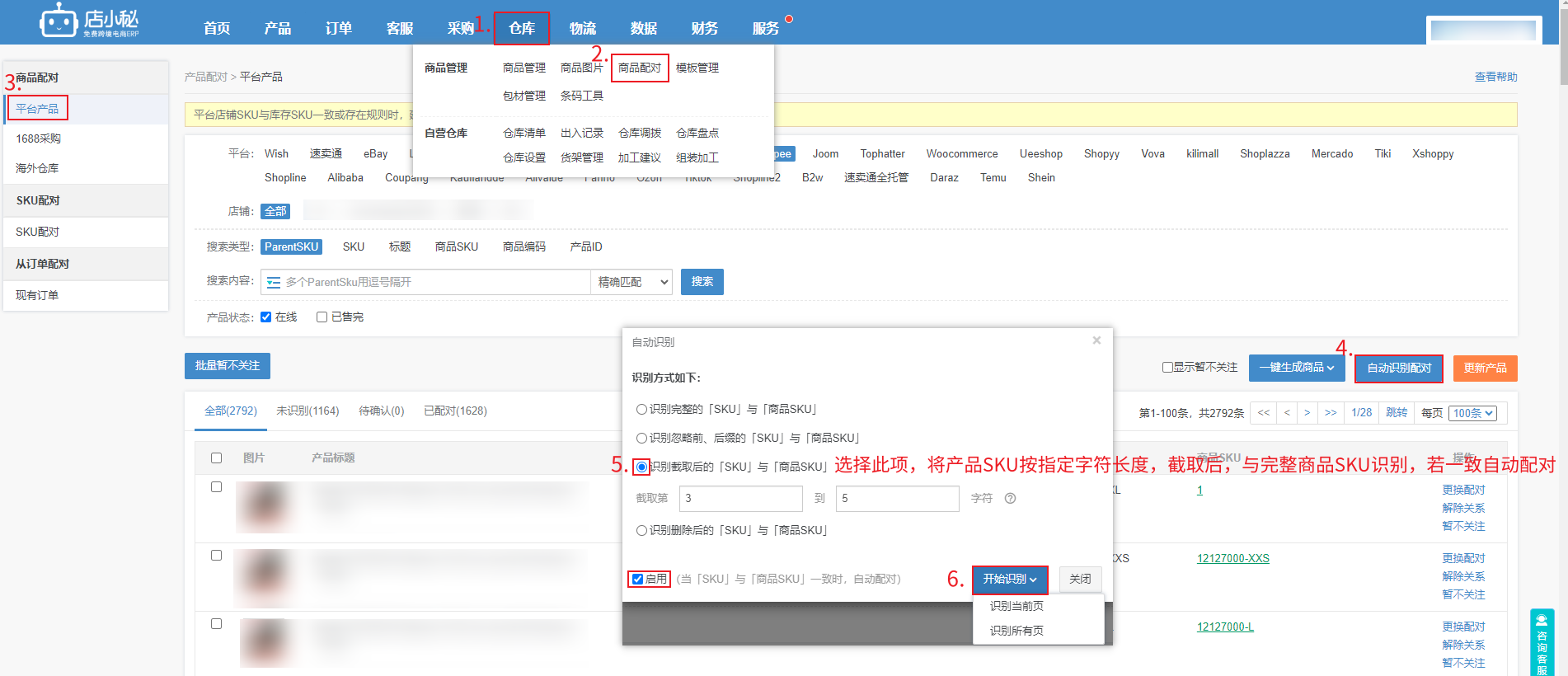The image size is (1568, 676).
Task: Click the 跳转 page jump link
Action: pyautogui.click(x=1397, y=413)
